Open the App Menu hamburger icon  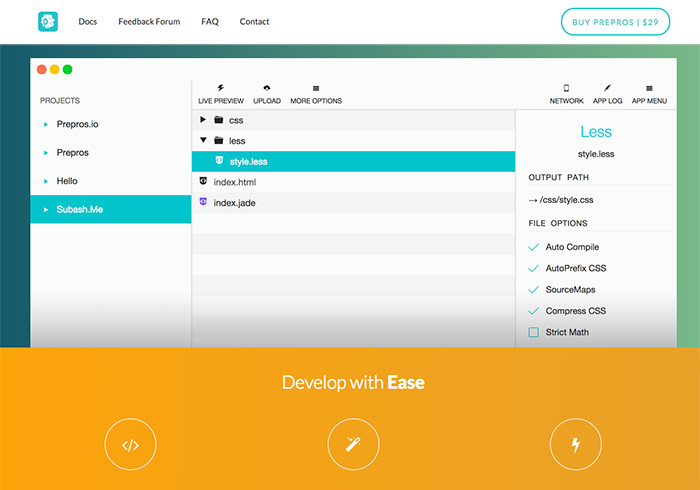[x=649, y=89]
